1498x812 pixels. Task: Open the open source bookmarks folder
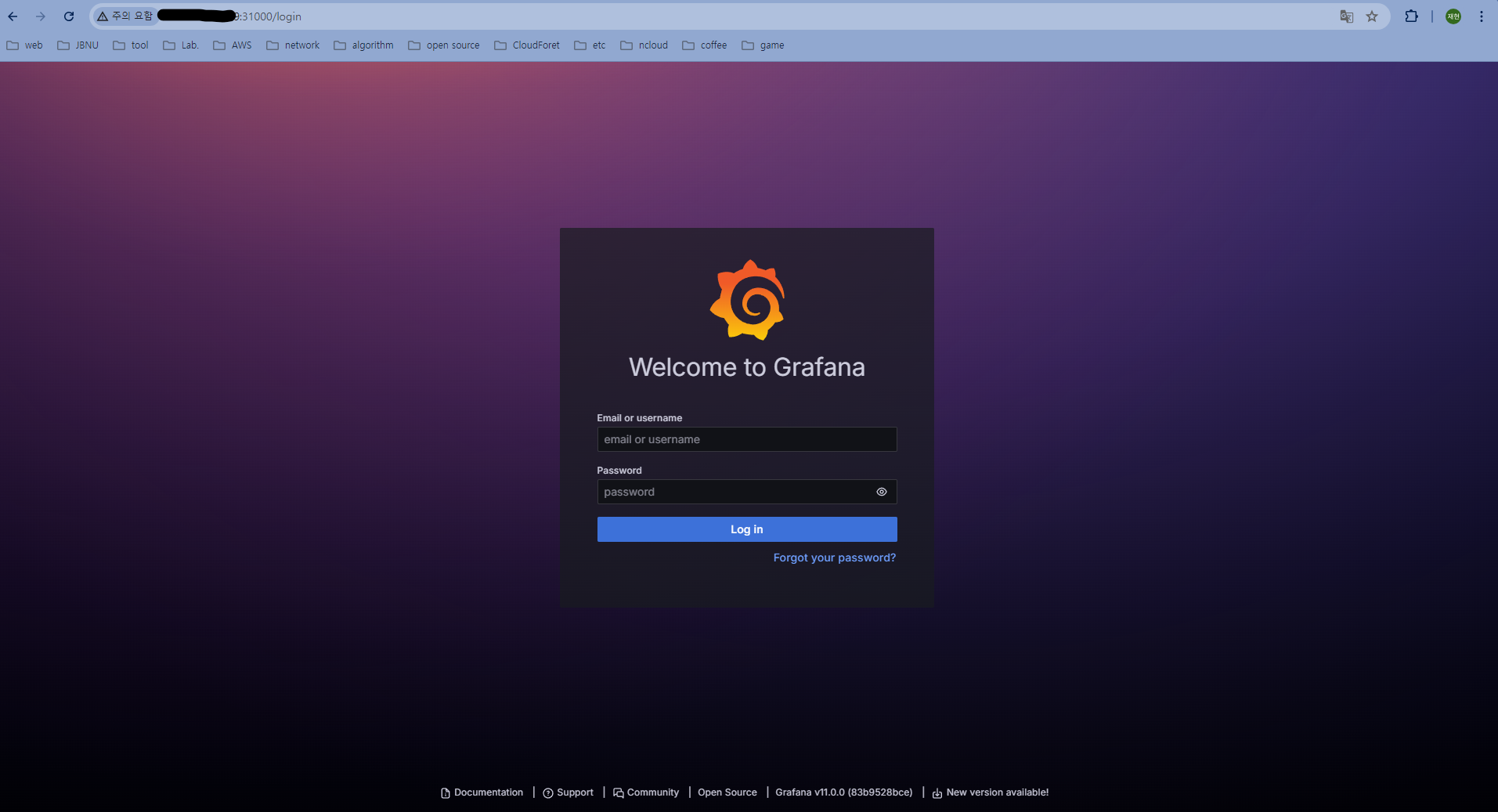(444, 45)
